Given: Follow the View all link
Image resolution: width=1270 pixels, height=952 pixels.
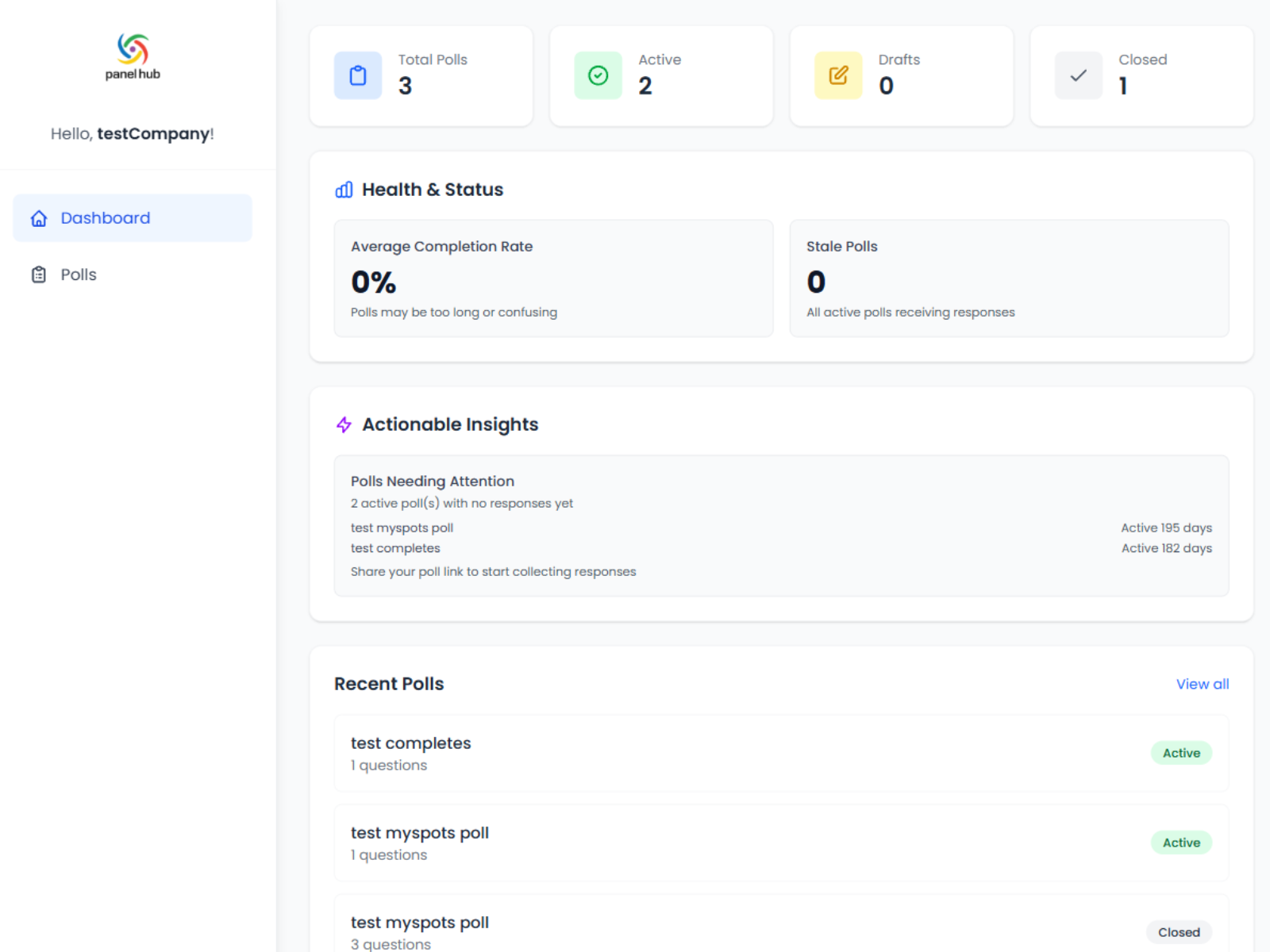Looking at the screenshot, I should (1203, 684).
